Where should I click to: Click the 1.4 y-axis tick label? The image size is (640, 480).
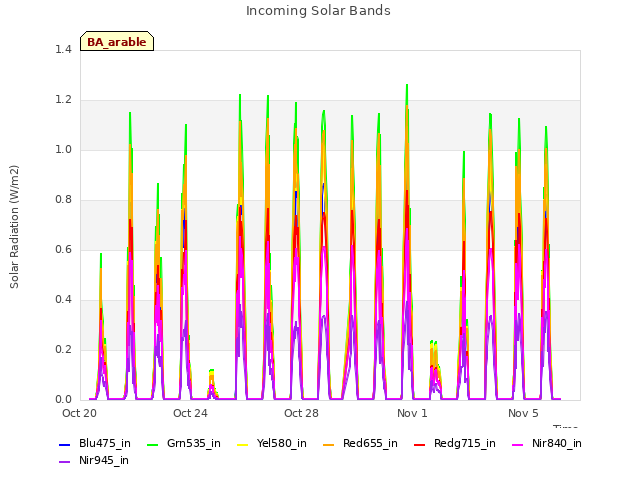pos(63,50)
